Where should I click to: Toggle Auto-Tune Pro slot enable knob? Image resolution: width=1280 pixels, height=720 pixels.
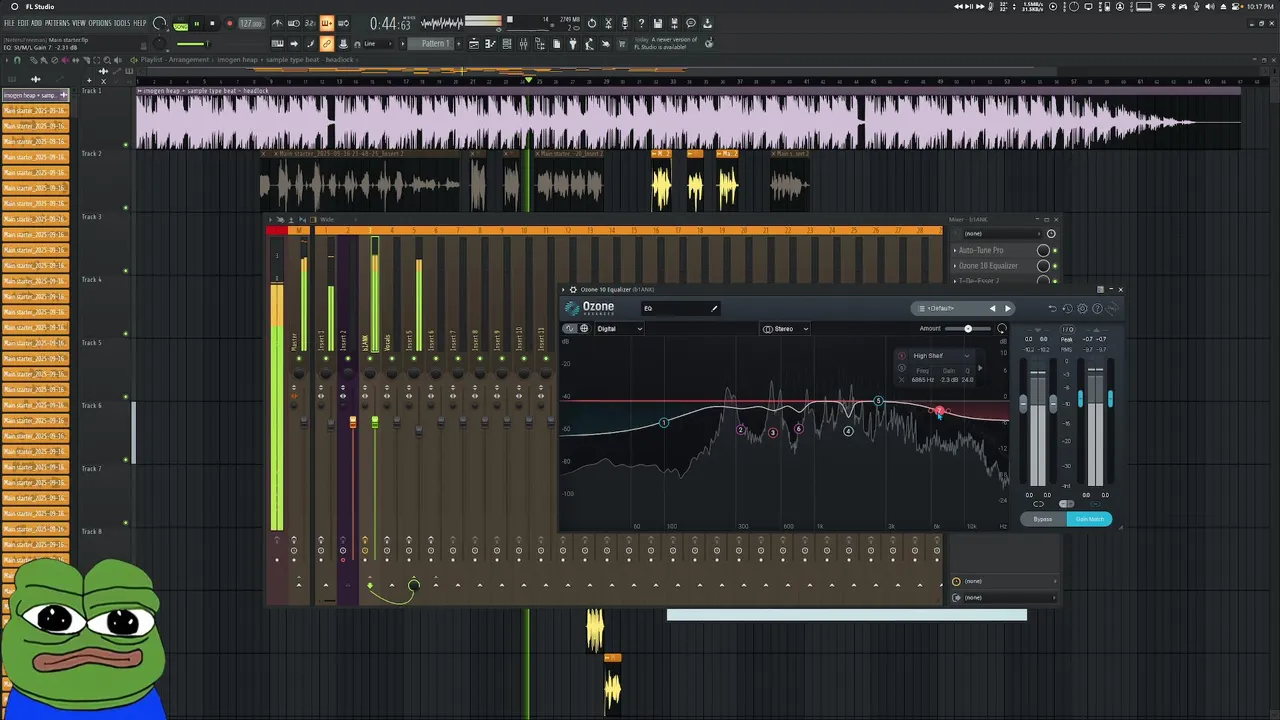1044,250
